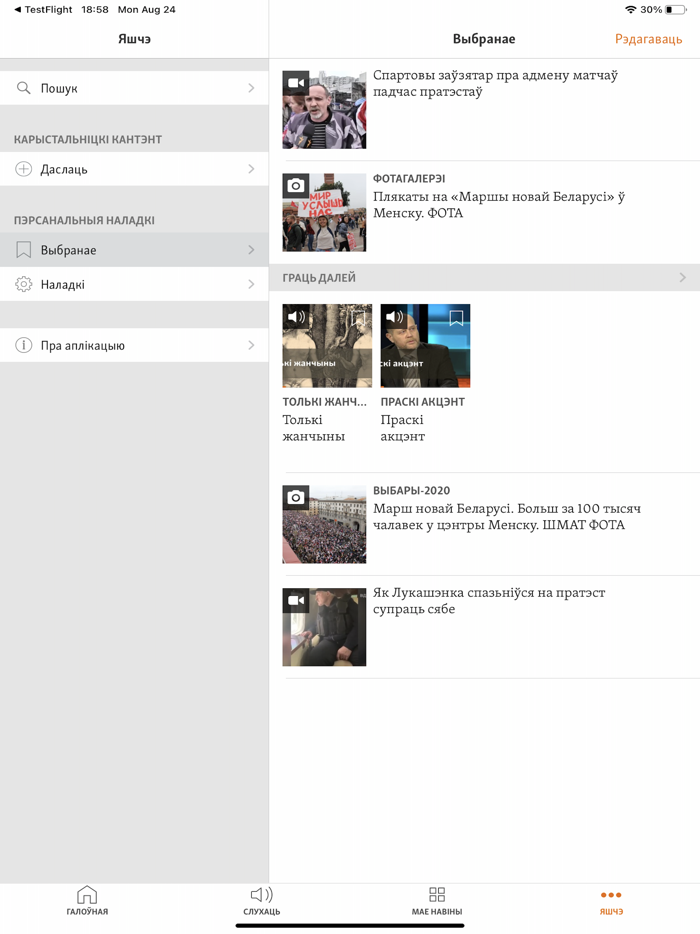Tap the battery indicator in status bar
700x934 pixels.
pos(676,10)
